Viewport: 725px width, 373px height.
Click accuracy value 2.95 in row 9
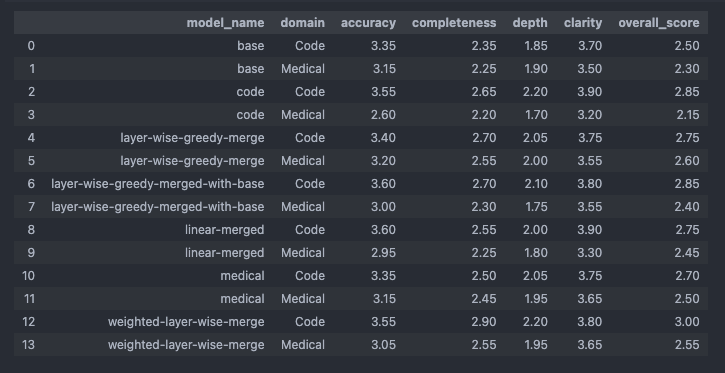click(383, 253)
